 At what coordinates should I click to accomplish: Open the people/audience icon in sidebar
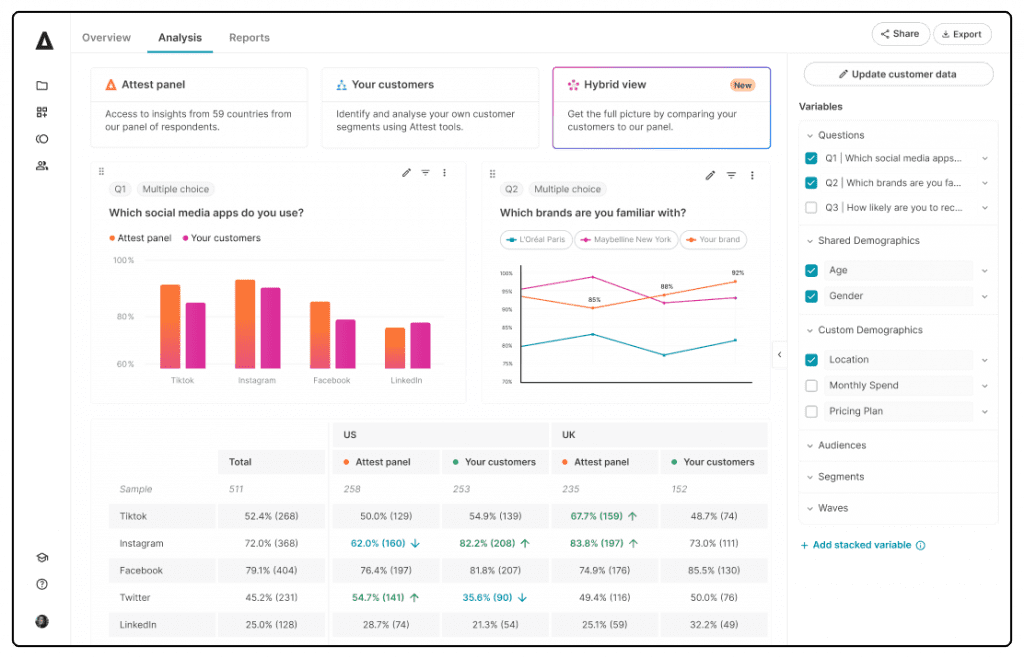42,166
